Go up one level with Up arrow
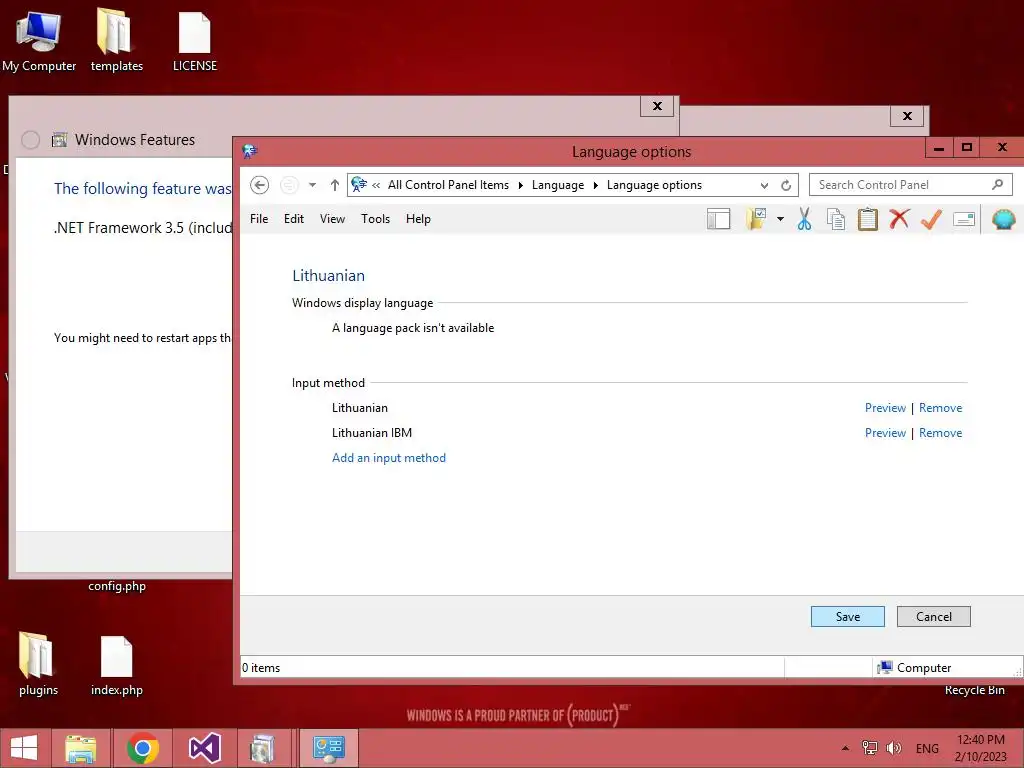Screen dimensions: 1024x768 (334, 185)
